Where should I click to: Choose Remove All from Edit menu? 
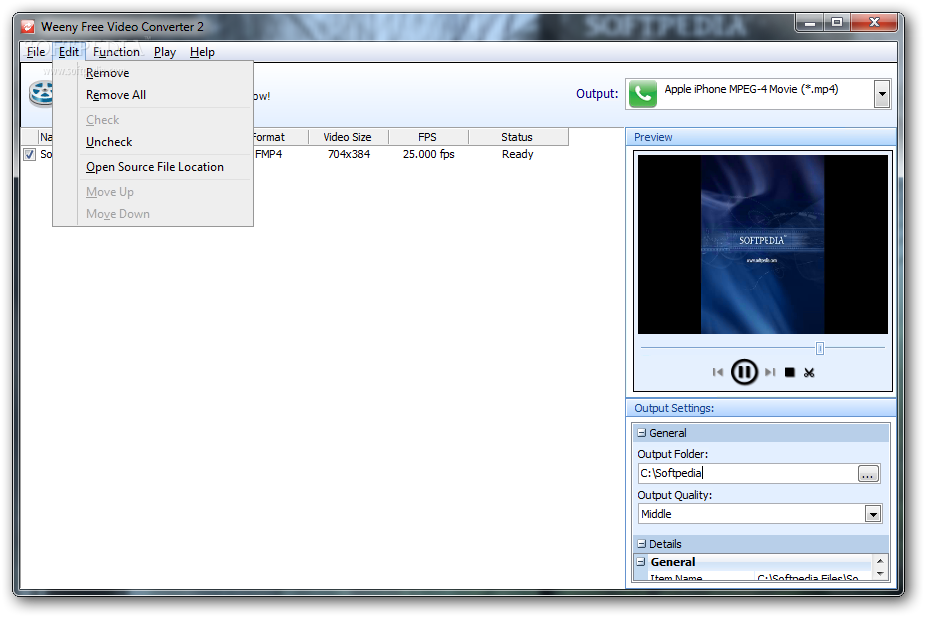point(116,95)
